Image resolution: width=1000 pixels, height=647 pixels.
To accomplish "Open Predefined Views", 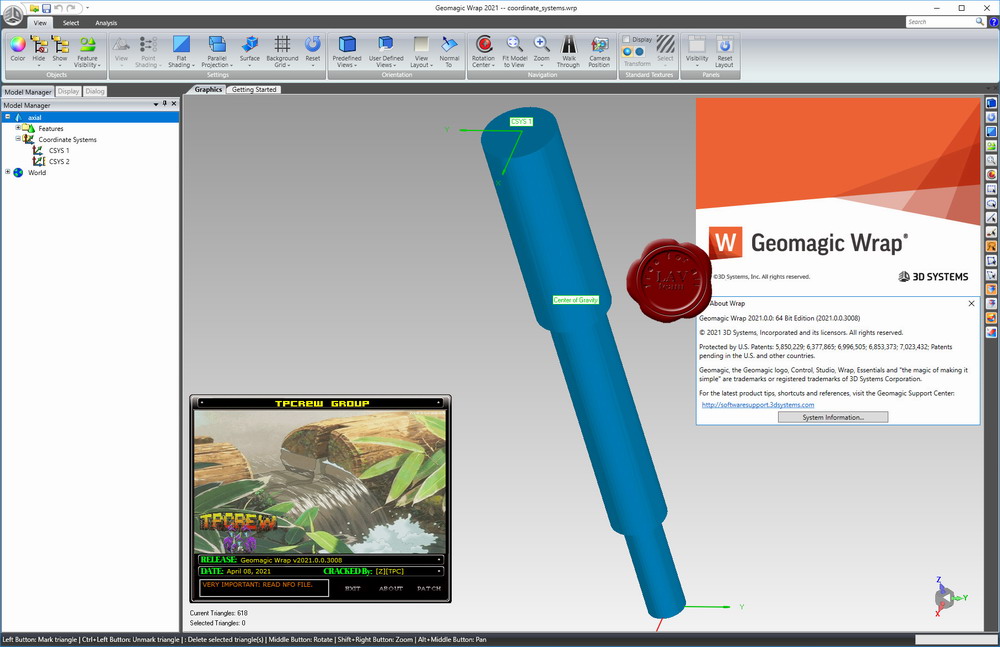I will pyautogui.click(x=347, y=51).
